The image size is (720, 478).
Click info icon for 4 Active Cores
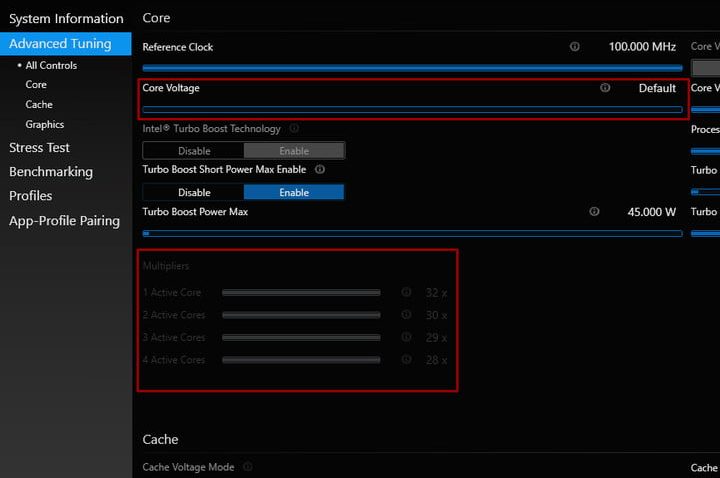[406, 359]
